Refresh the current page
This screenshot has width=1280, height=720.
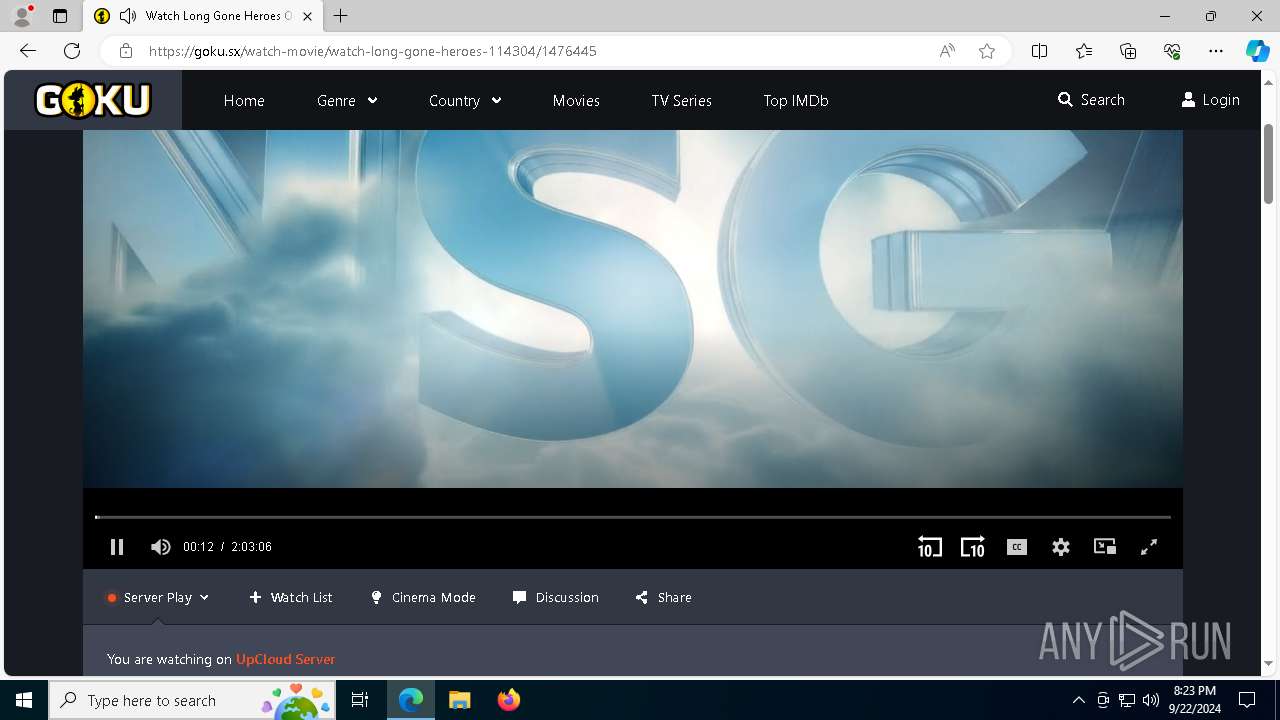coord(72,51)
